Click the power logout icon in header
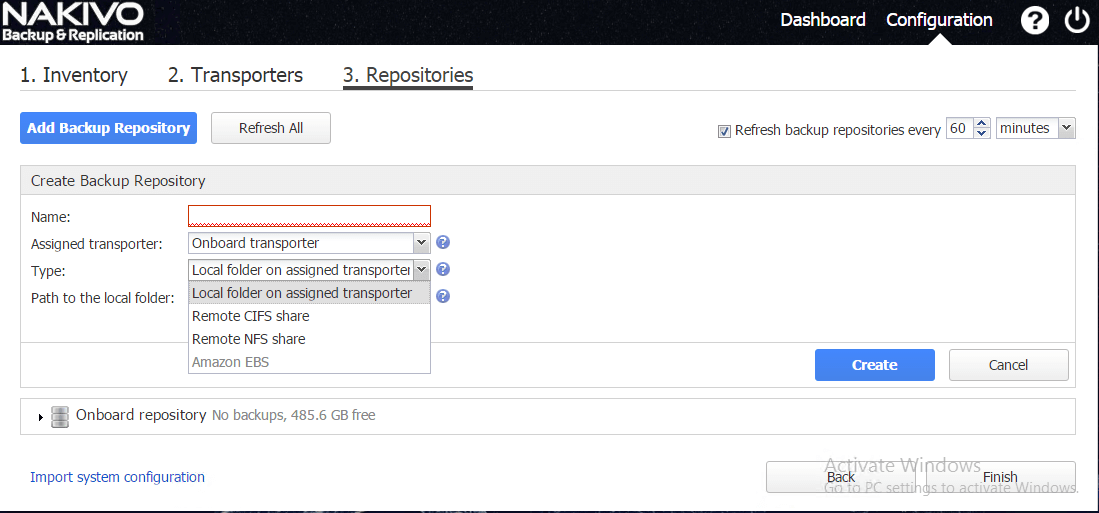 coord(1076,21)
